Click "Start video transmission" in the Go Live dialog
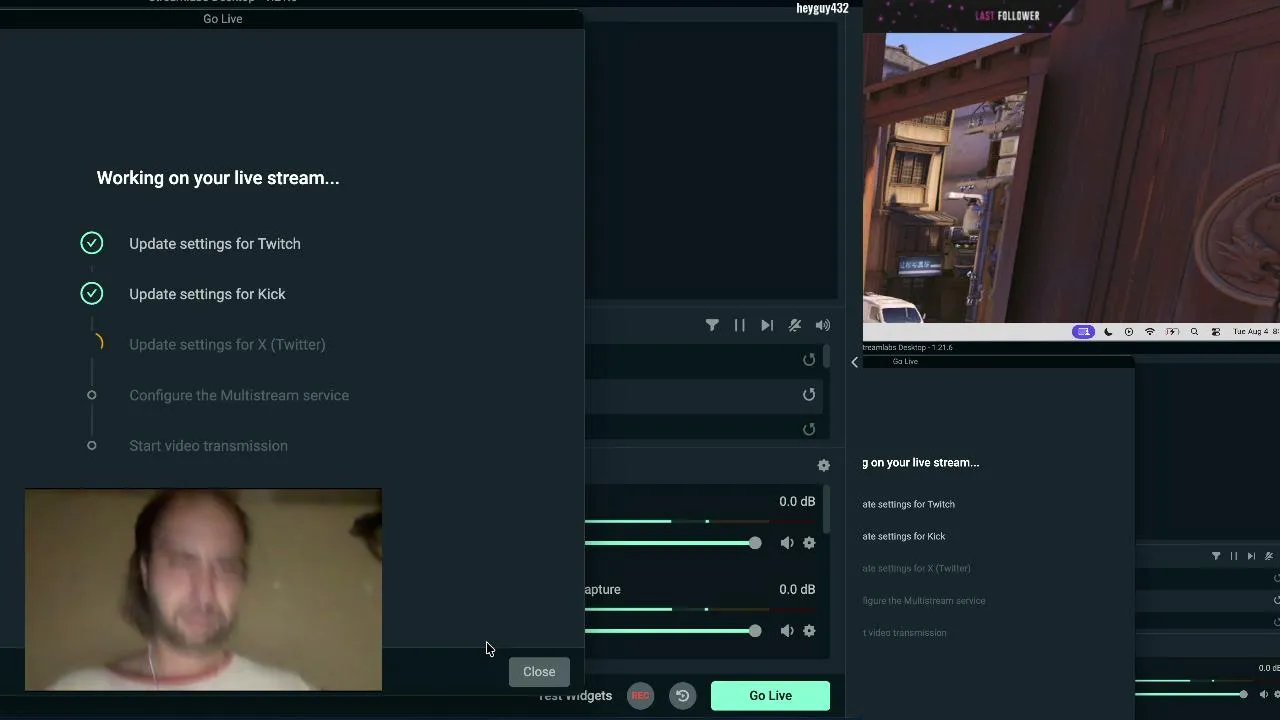The height and width of the screenshot is (720, 1280). [208, 446]
